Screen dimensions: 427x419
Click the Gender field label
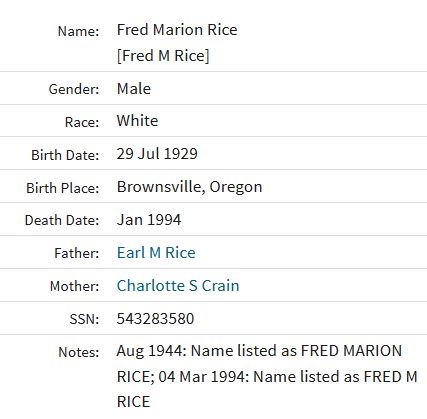pos(74,89)
